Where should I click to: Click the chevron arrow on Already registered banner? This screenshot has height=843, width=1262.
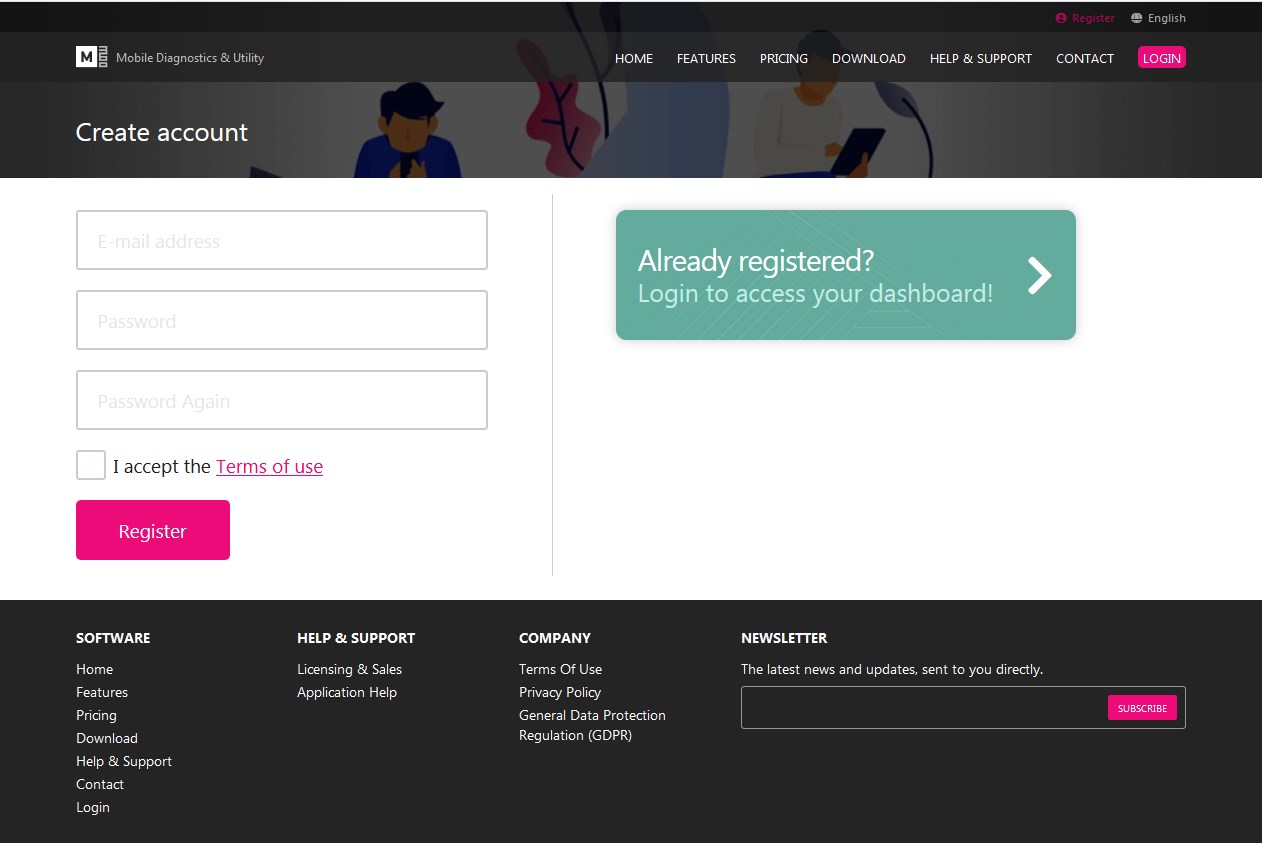1039,275
